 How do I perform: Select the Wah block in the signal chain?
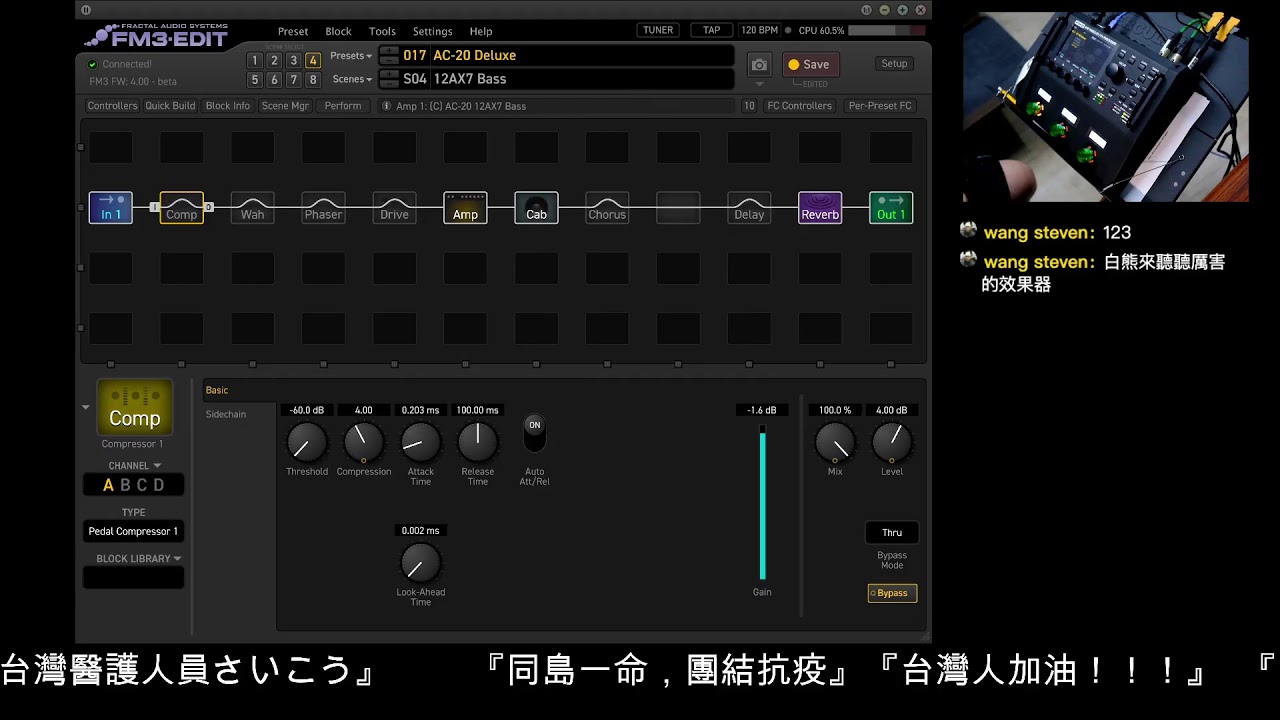pos(252,208)
